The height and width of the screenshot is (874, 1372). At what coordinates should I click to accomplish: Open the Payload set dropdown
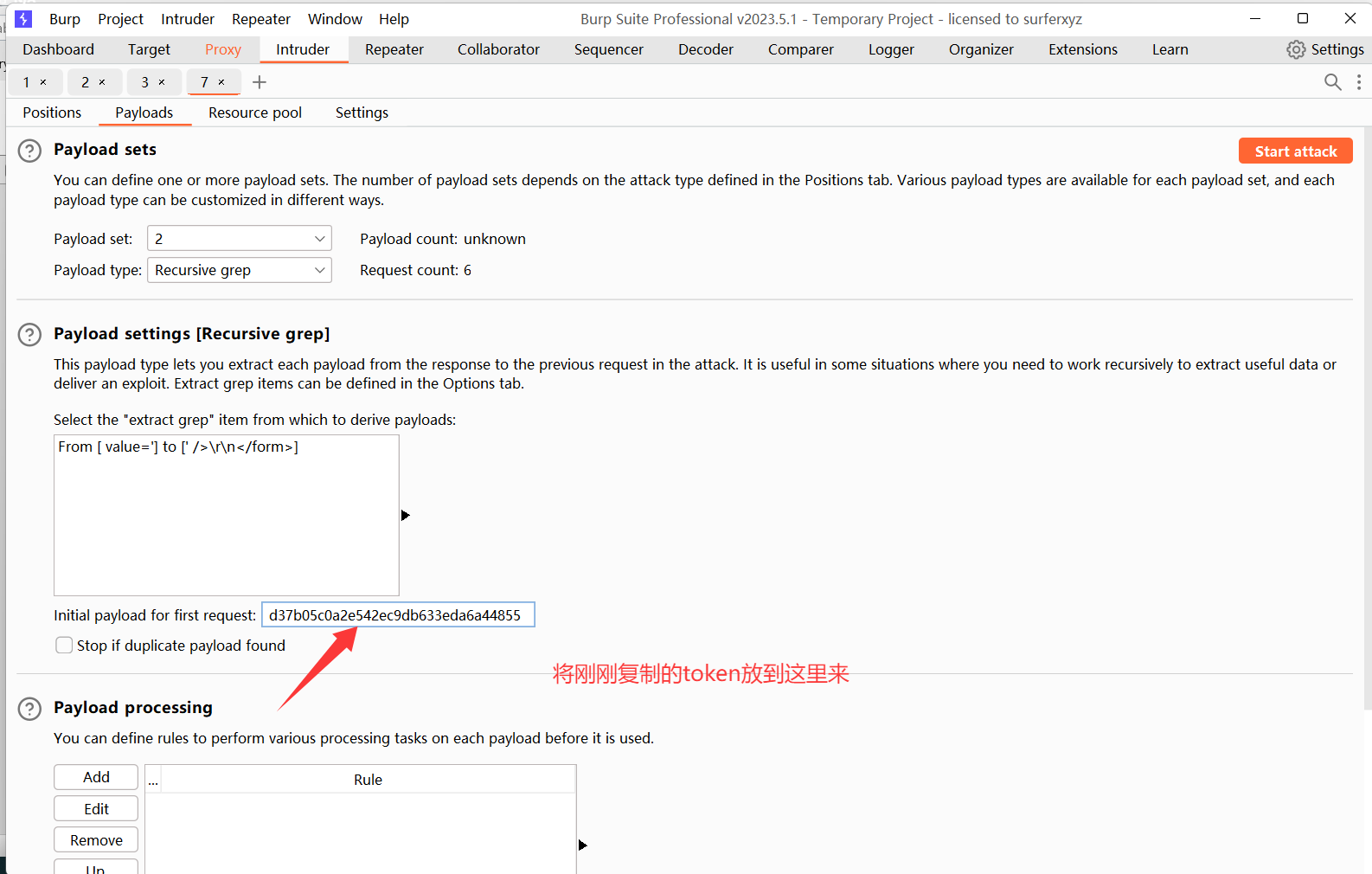(x=240, y=239)
